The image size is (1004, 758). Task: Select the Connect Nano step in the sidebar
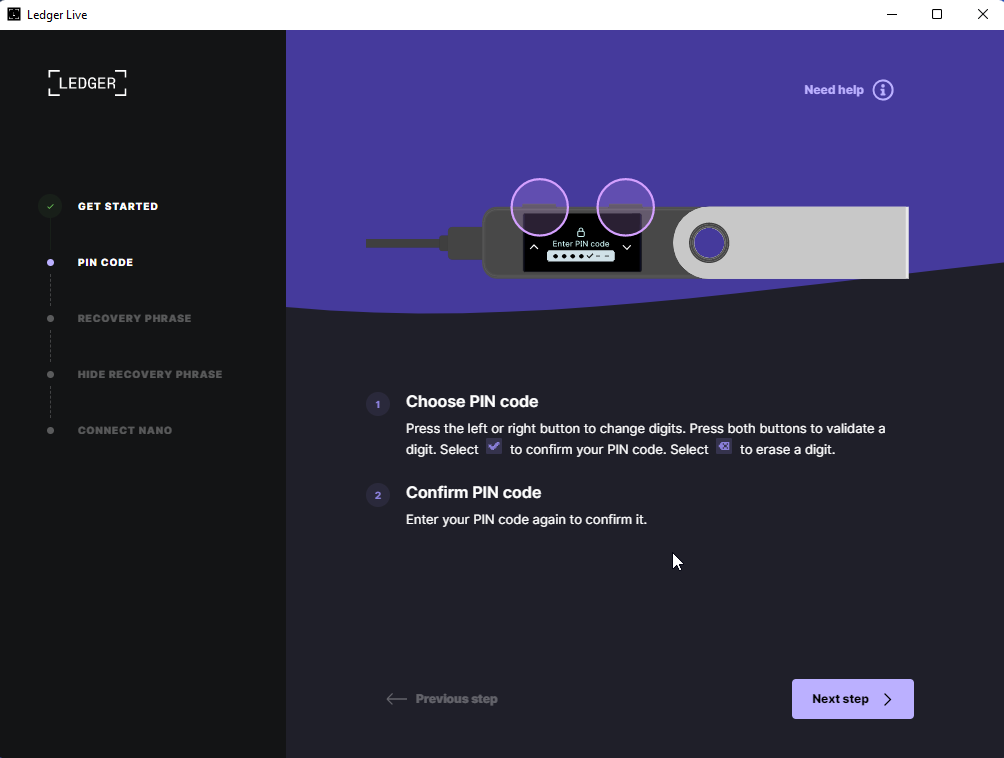125,430
